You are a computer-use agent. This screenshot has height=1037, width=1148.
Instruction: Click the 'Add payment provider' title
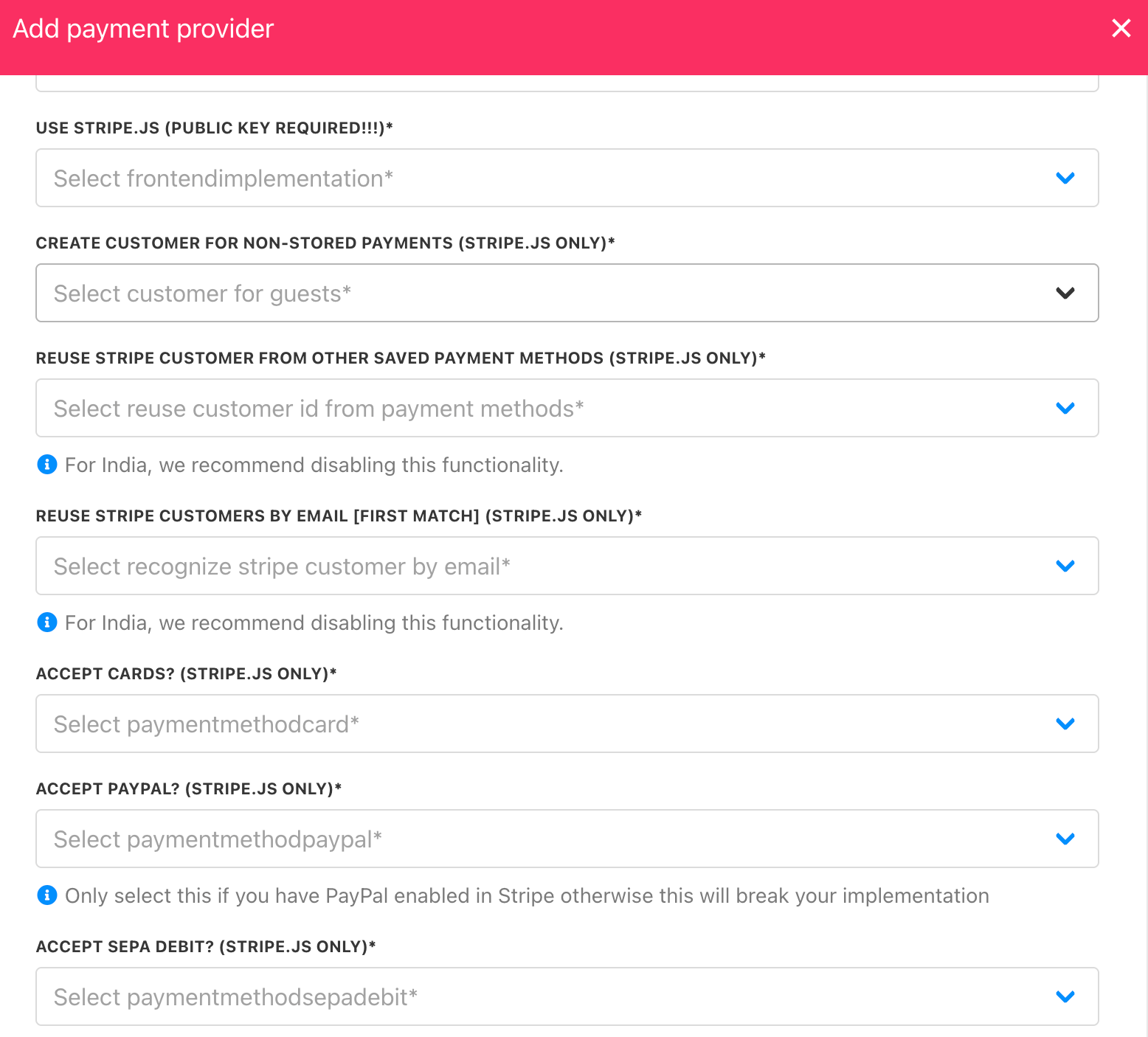[143, 29]
